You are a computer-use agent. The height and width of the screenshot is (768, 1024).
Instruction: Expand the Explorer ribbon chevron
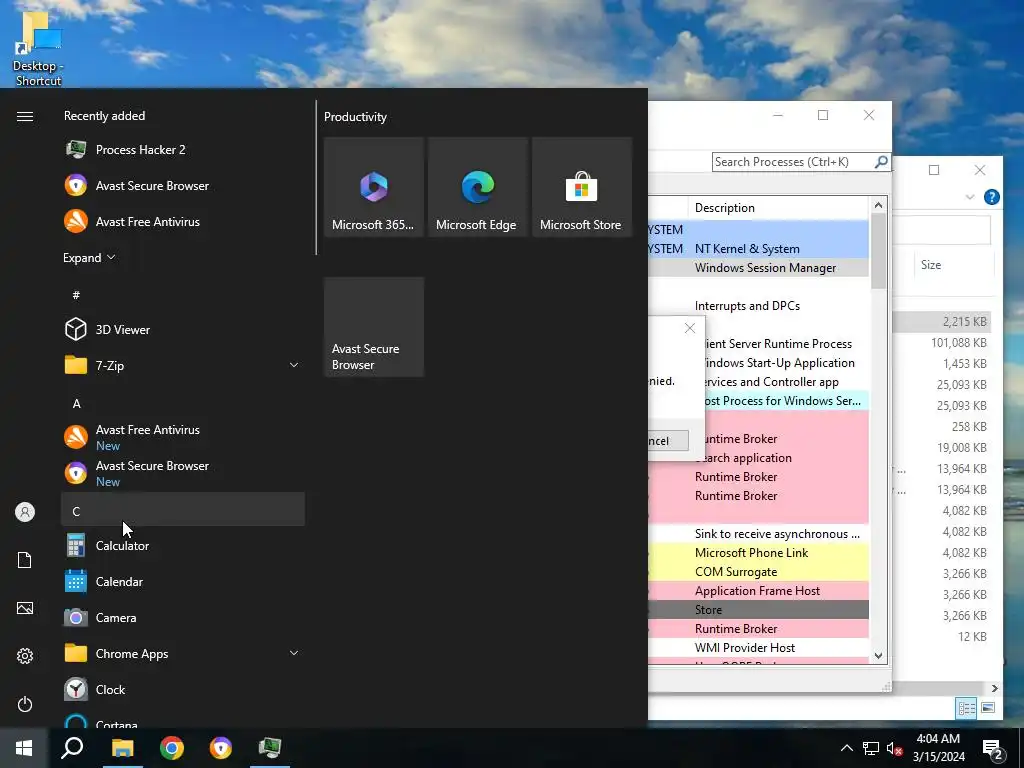(x=970, y=197)
